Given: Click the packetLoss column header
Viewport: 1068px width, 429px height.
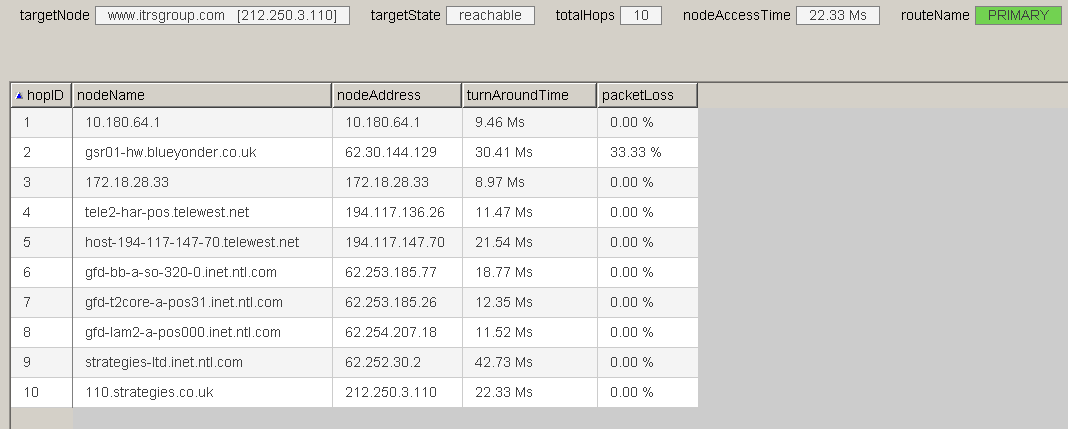Looking at the screenshot, I should click(x=646, y=95).
